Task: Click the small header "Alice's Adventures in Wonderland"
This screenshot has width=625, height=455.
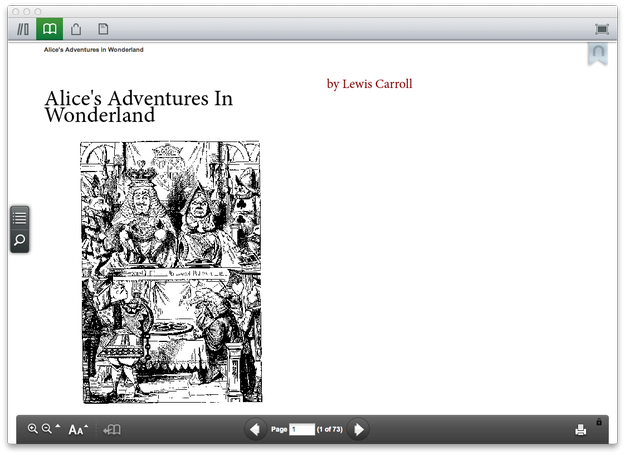Action: 94,50
